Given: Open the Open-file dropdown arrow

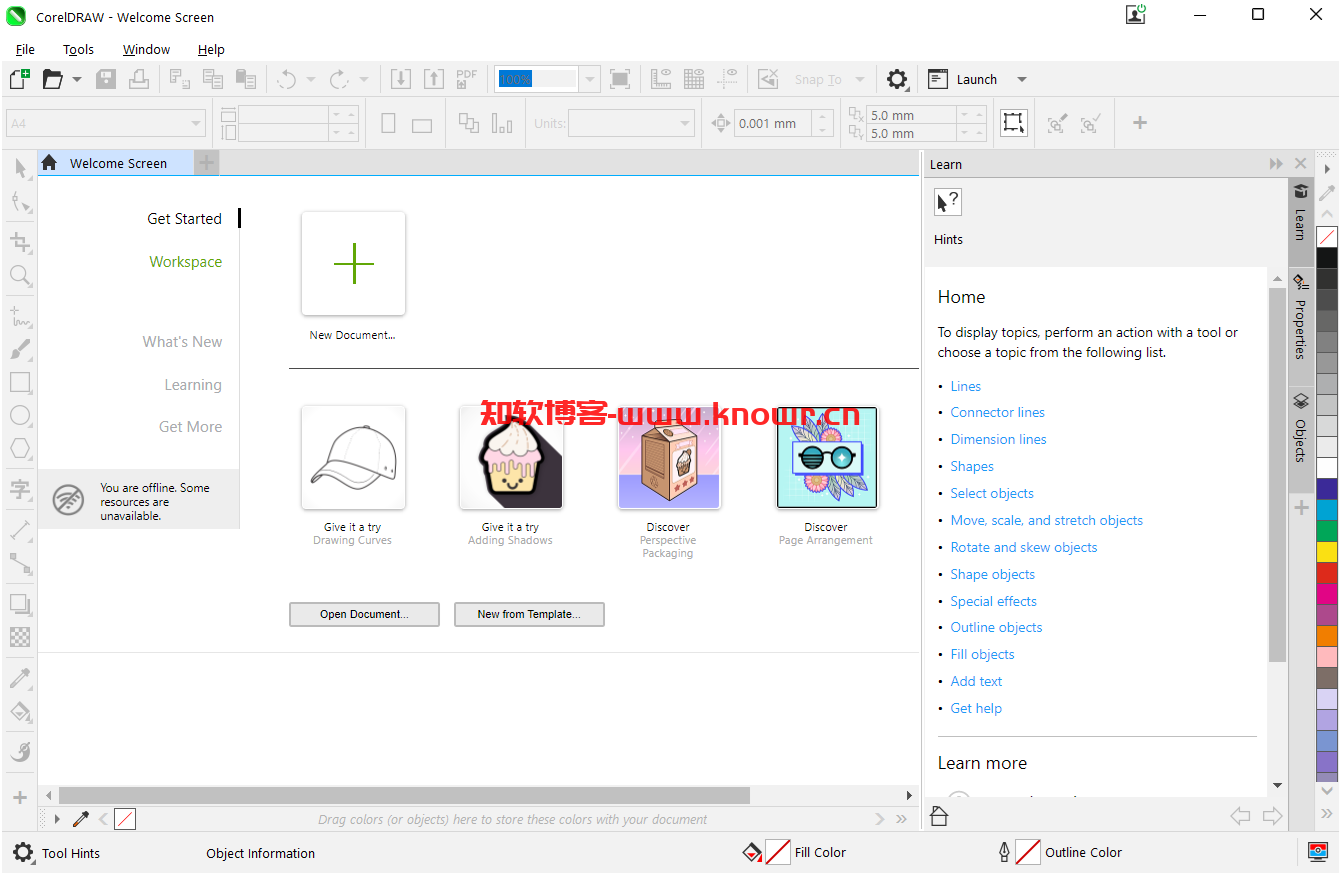Looking at the screenshot, I should 77,79.
